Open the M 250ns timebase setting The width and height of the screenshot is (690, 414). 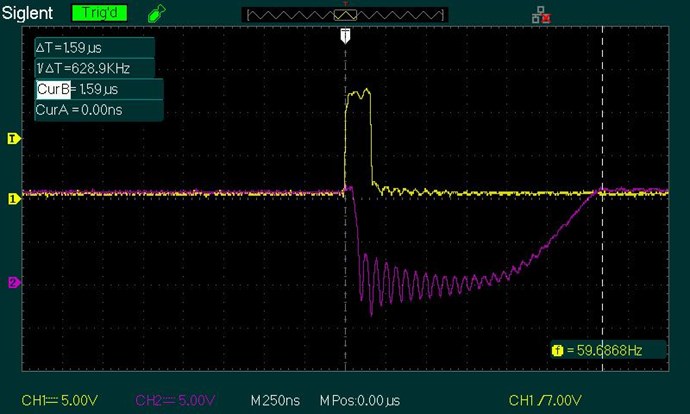(x=277, y=400)
